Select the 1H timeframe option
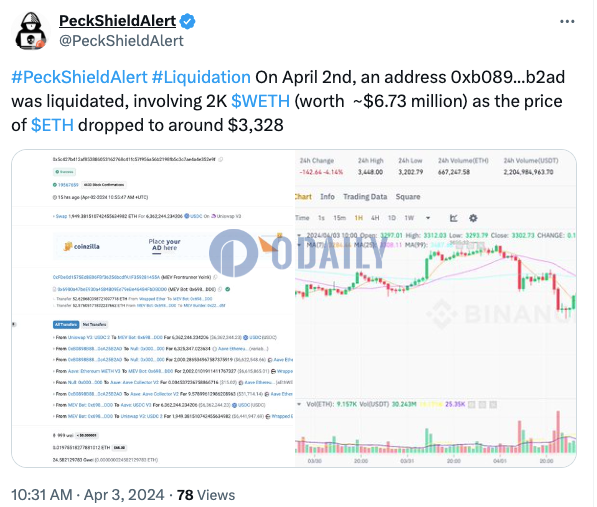The image size is (597, 507). pos(358,218)
